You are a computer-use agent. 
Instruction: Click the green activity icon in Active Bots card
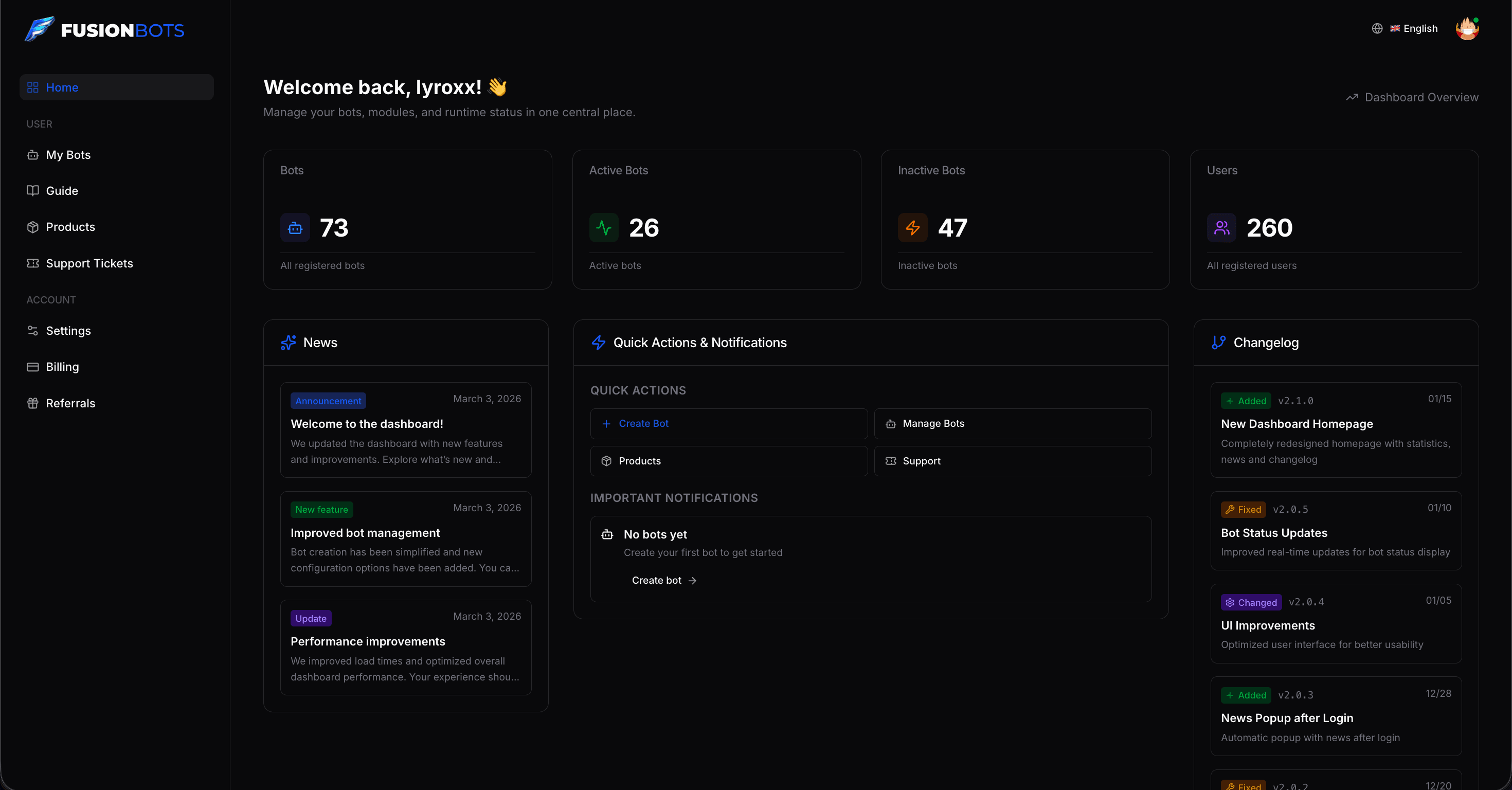[603, 228]
